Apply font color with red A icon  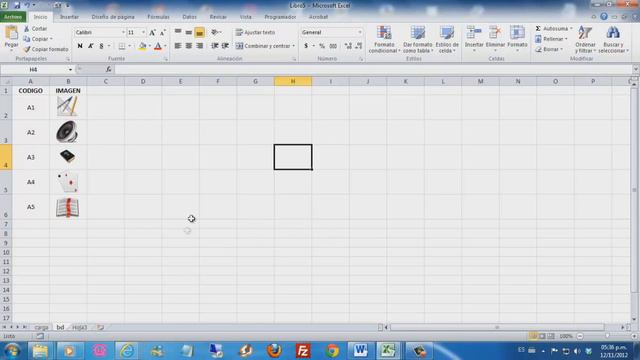point(158,46)
